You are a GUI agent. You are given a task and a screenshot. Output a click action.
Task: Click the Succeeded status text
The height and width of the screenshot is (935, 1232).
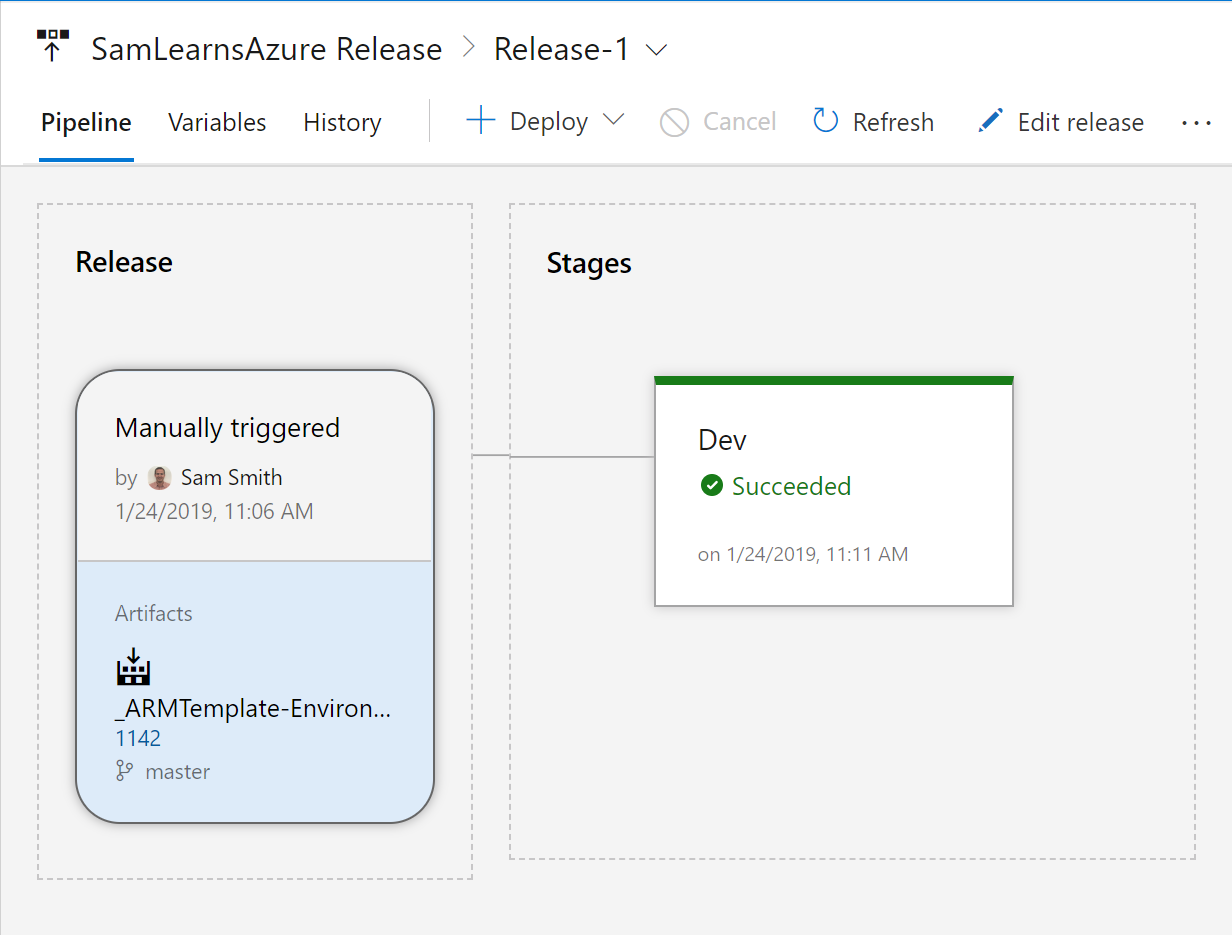[x=791, y=487]
